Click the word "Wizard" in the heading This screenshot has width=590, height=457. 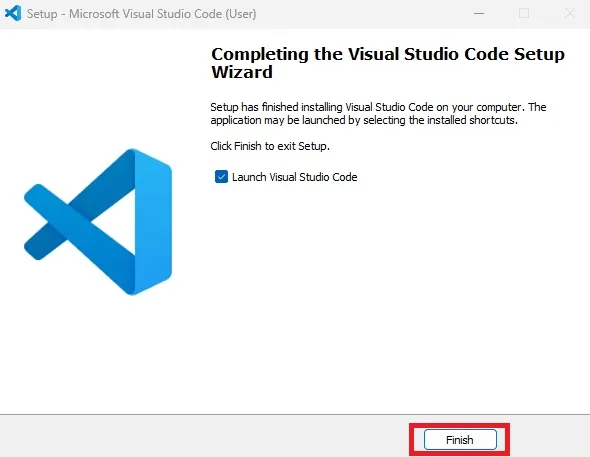pyautogui.click(x=242, y=72)
